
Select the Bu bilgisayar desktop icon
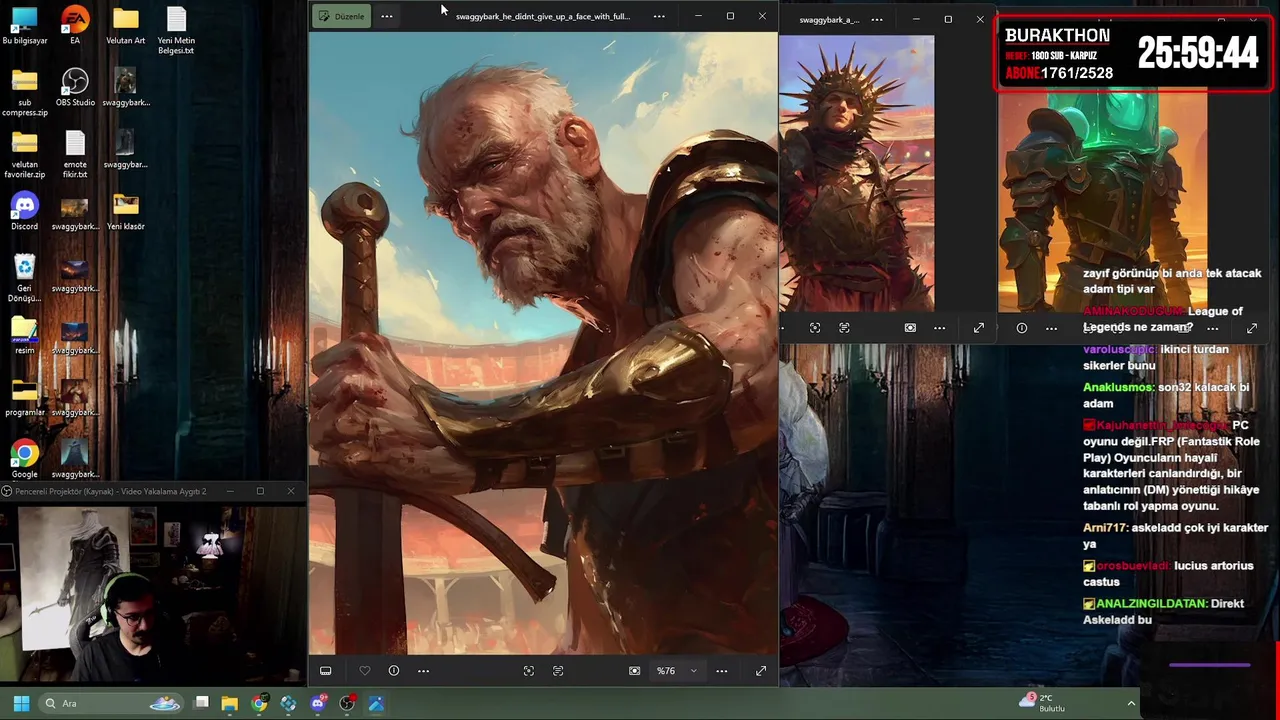tap(25, 26)
